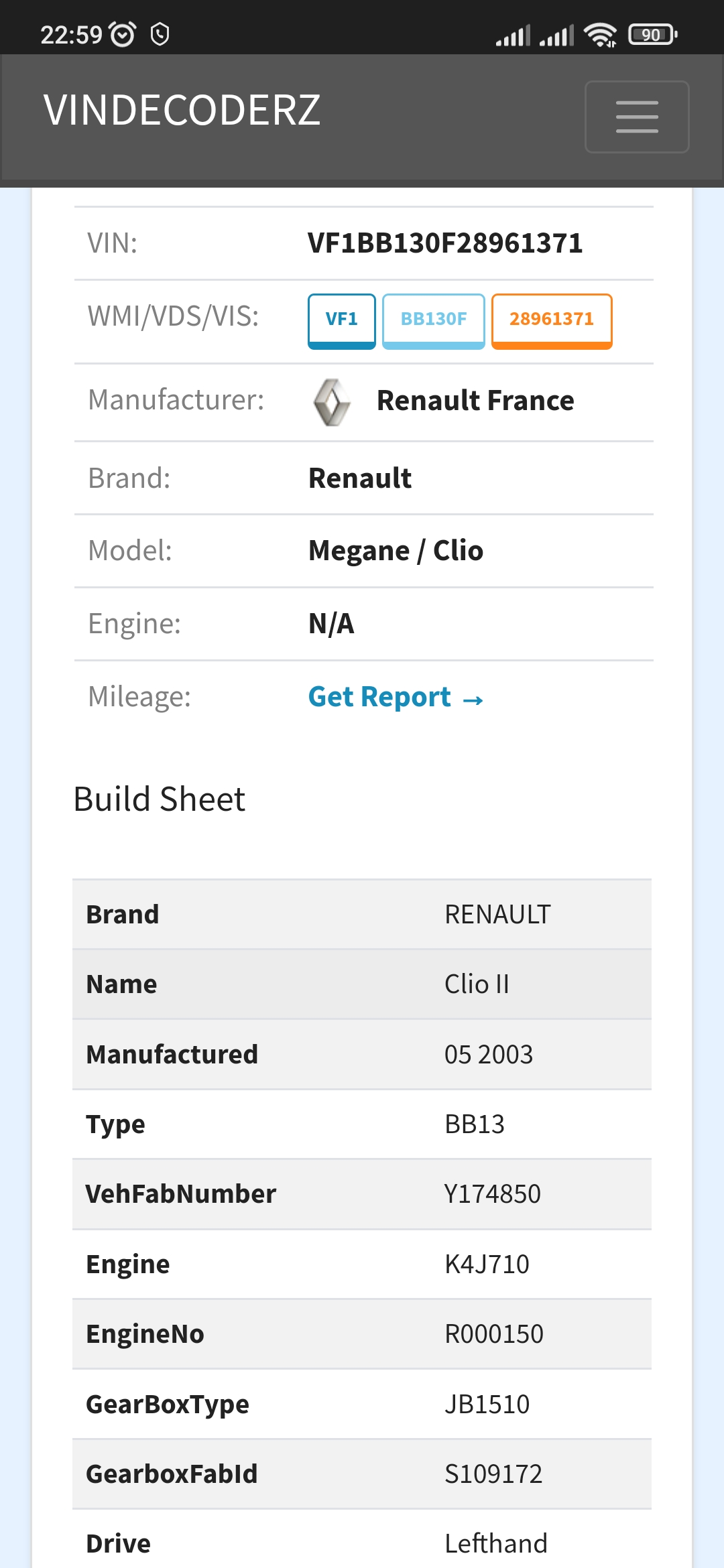Select the GearBoxType JB1510 row
This screenshot has width=724, height=1568.
click(x=362, y=1404)
